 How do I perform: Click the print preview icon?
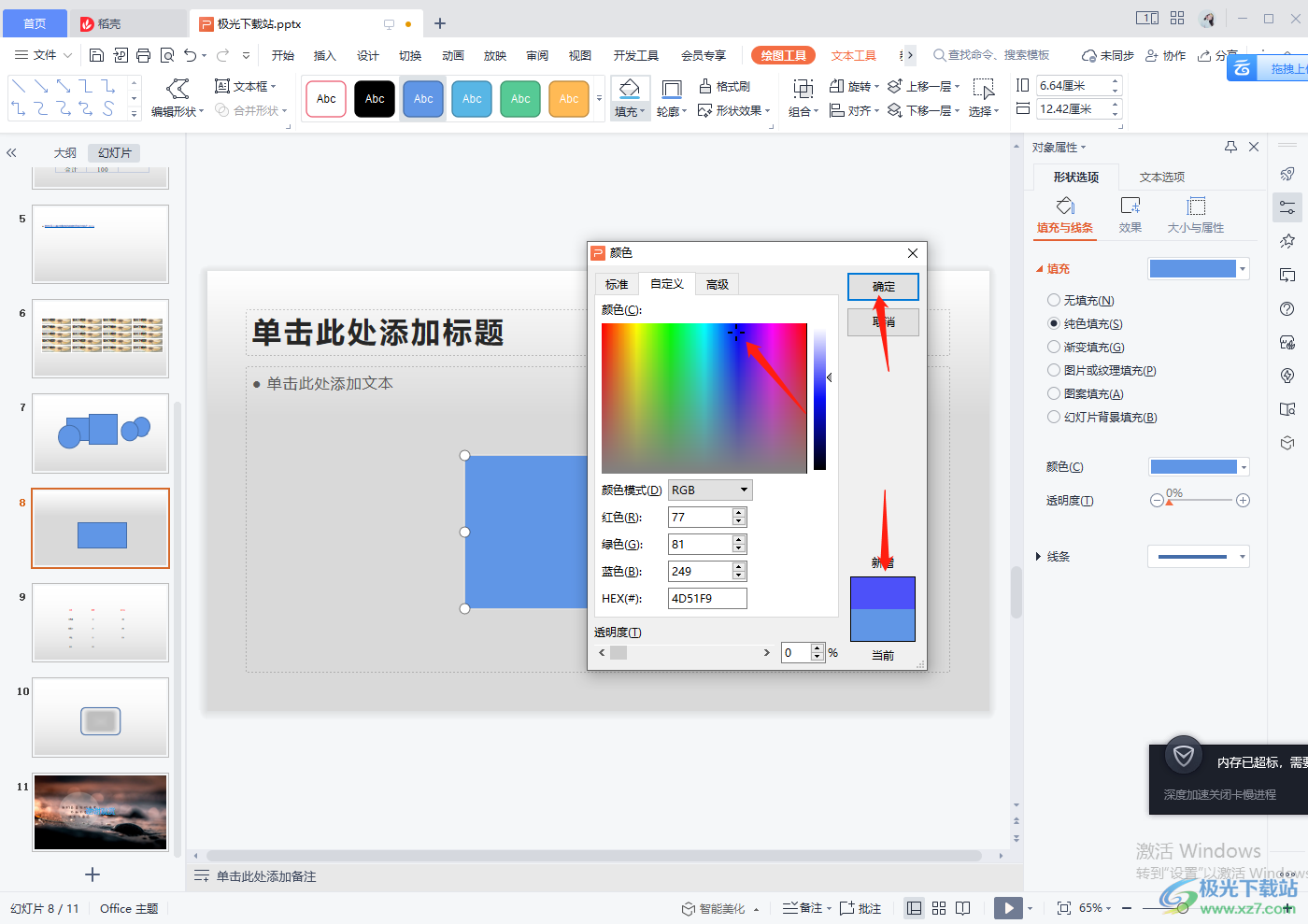(x=167, y=55)
